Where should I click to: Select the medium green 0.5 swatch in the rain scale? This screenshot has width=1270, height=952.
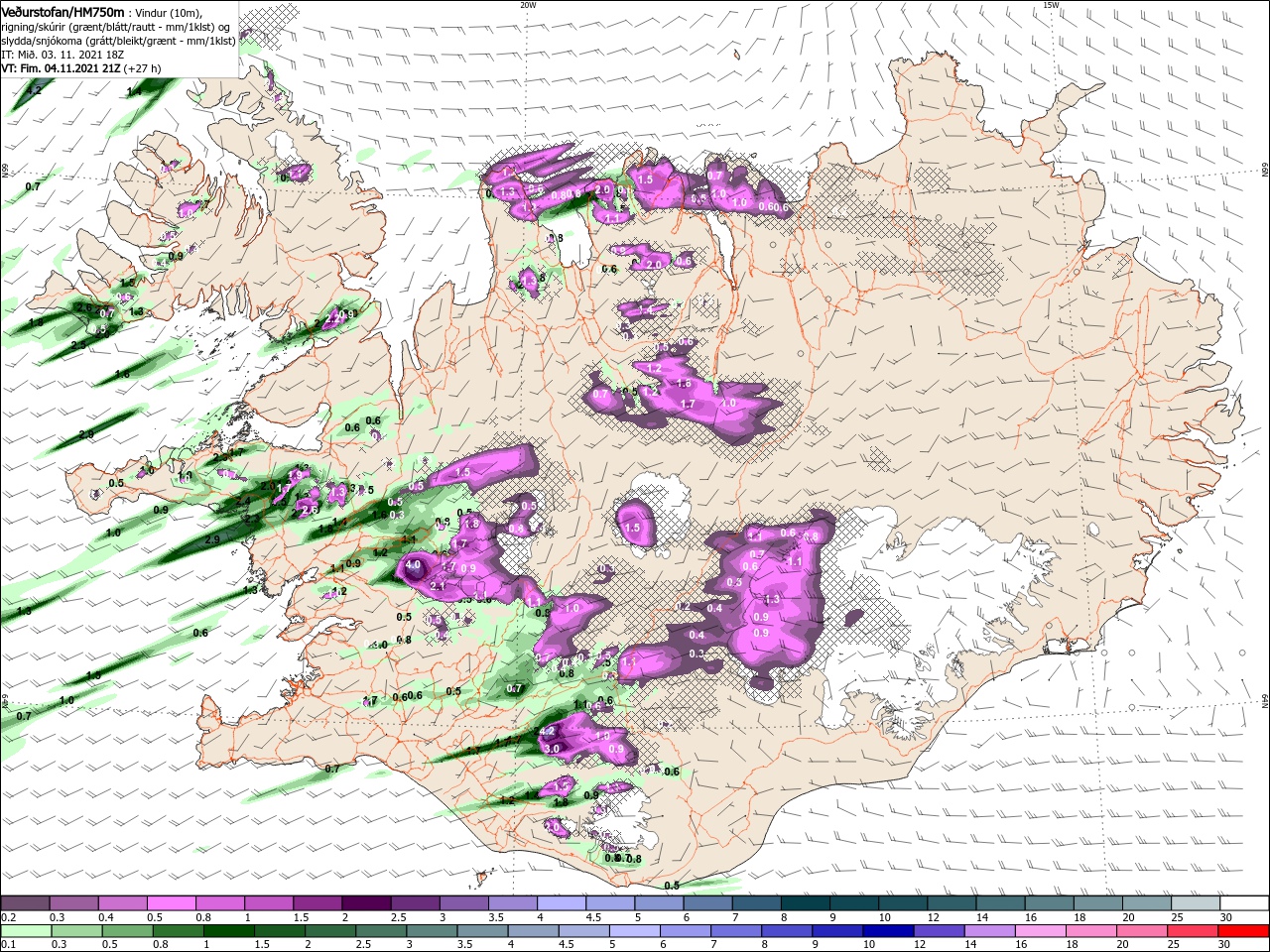click(127, 931)
